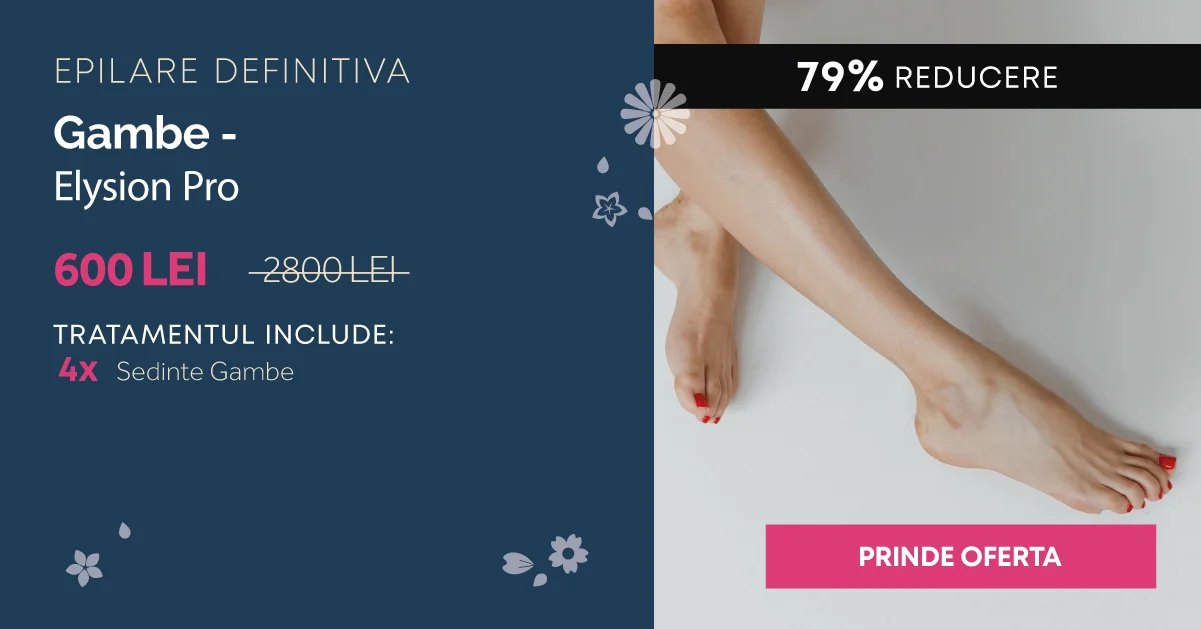The height and width of the screenshot is (629, 1201).
Task: Click the Elysion Pro subtitle
Action: click(146, 187)
